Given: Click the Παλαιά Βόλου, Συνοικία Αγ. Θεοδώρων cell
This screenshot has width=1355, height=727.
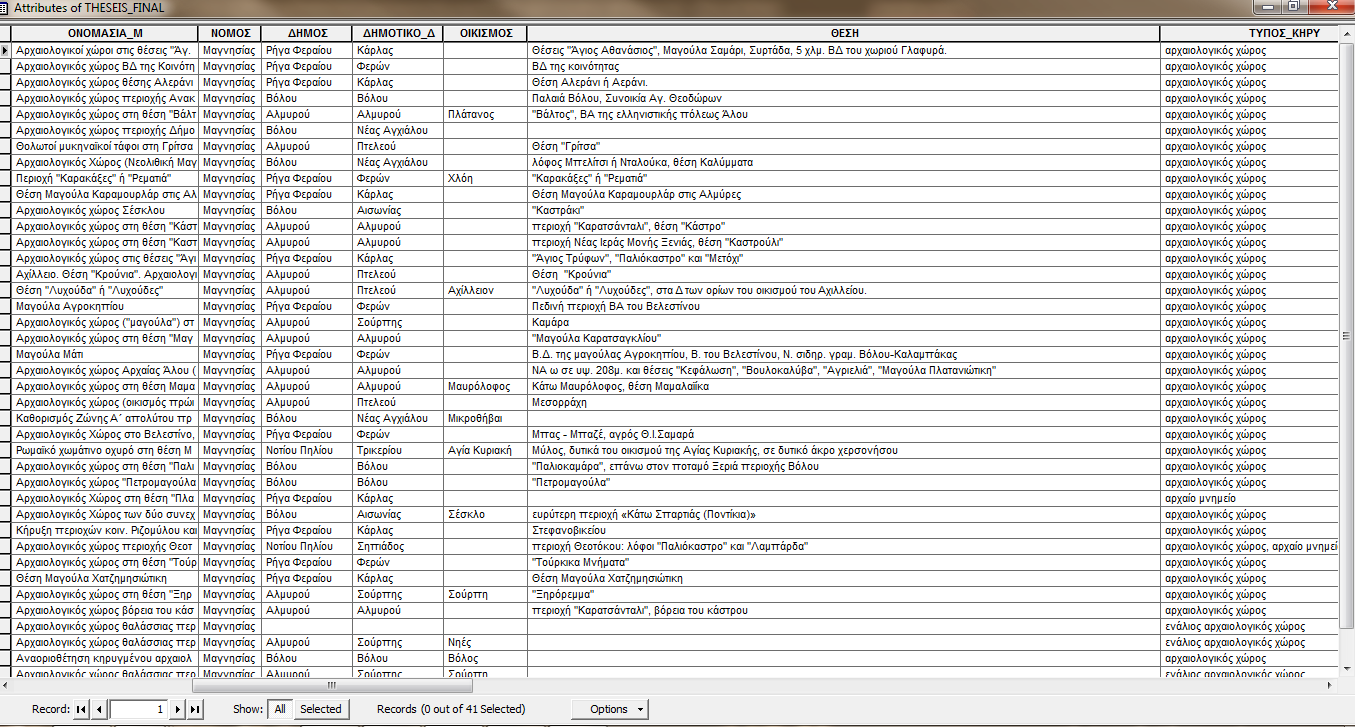Looking at the screenshot, I should click(844, 98).
